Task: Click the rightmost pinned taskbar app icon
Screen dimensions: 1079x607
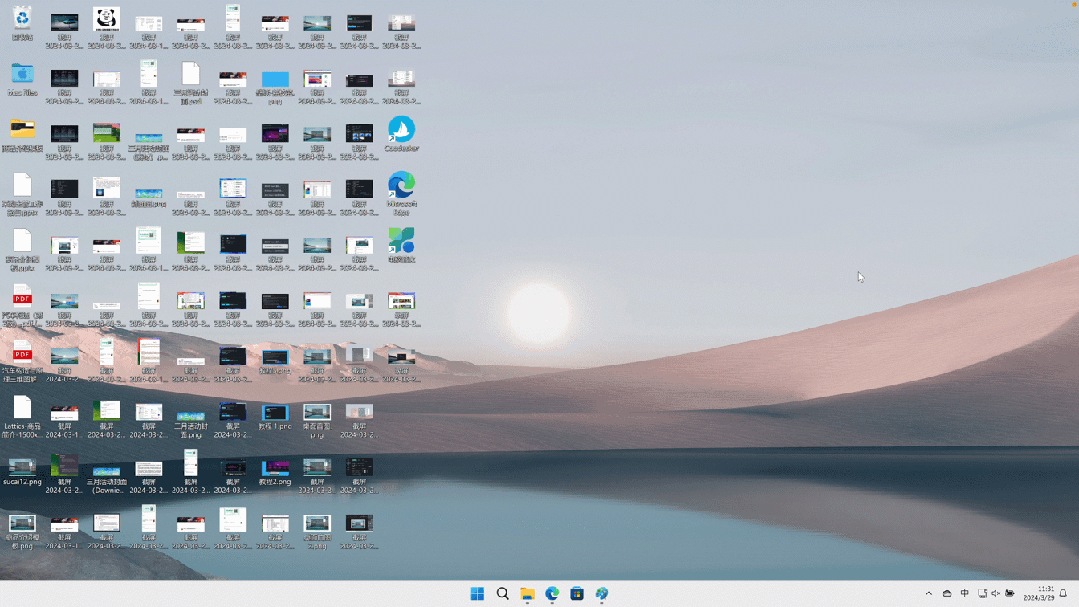Action: click(x=602, y=594)
